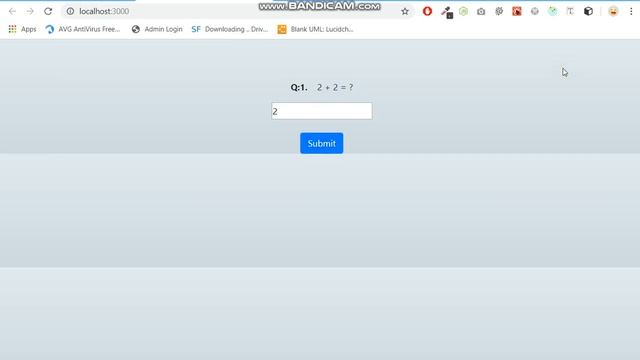Reload the localhost page
Screen dimensions: 640x360
click(x=48, y=11)
